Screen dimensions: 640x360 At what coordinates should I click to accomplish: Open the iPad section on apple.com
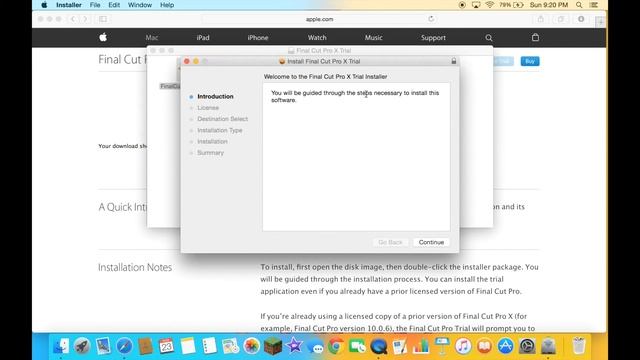(203, 38)
